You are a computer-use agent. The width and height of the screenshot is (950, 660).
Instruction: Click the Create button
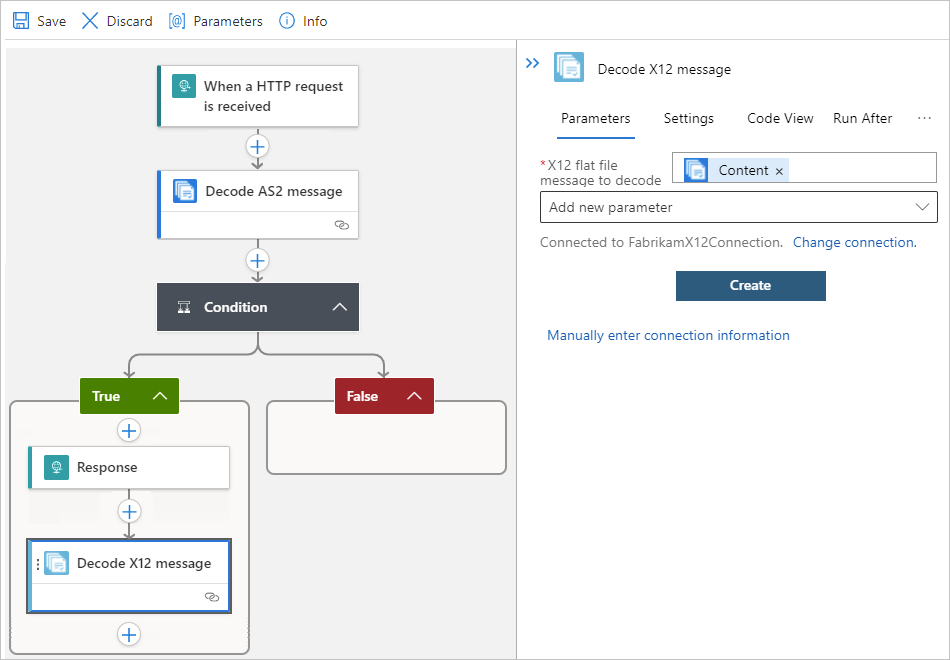pos(750,286)
